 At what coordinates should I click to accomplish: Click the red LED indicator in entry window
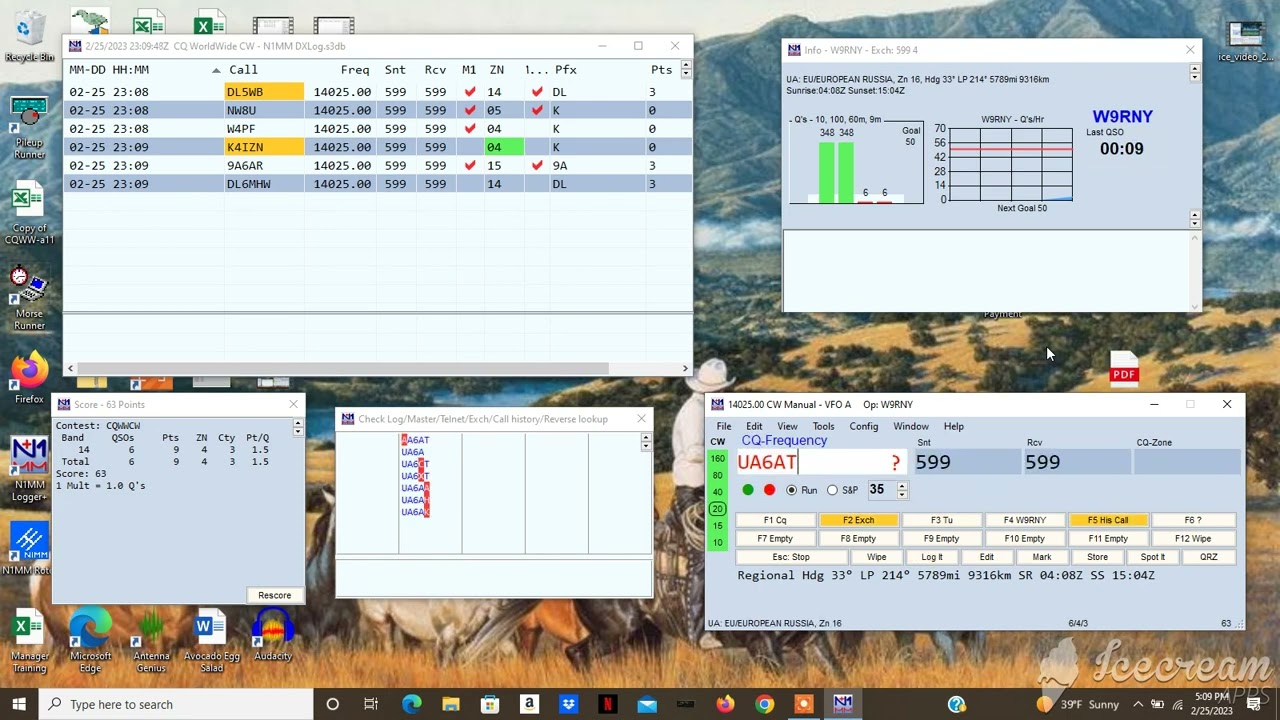tap(769, 490)
